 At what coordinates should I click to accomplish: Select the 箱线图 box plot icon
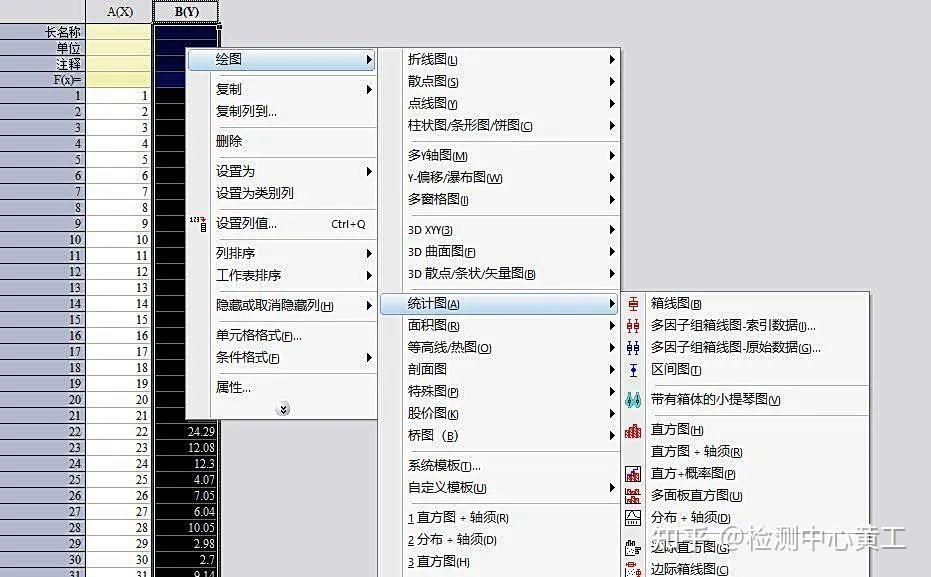(633, 303)
